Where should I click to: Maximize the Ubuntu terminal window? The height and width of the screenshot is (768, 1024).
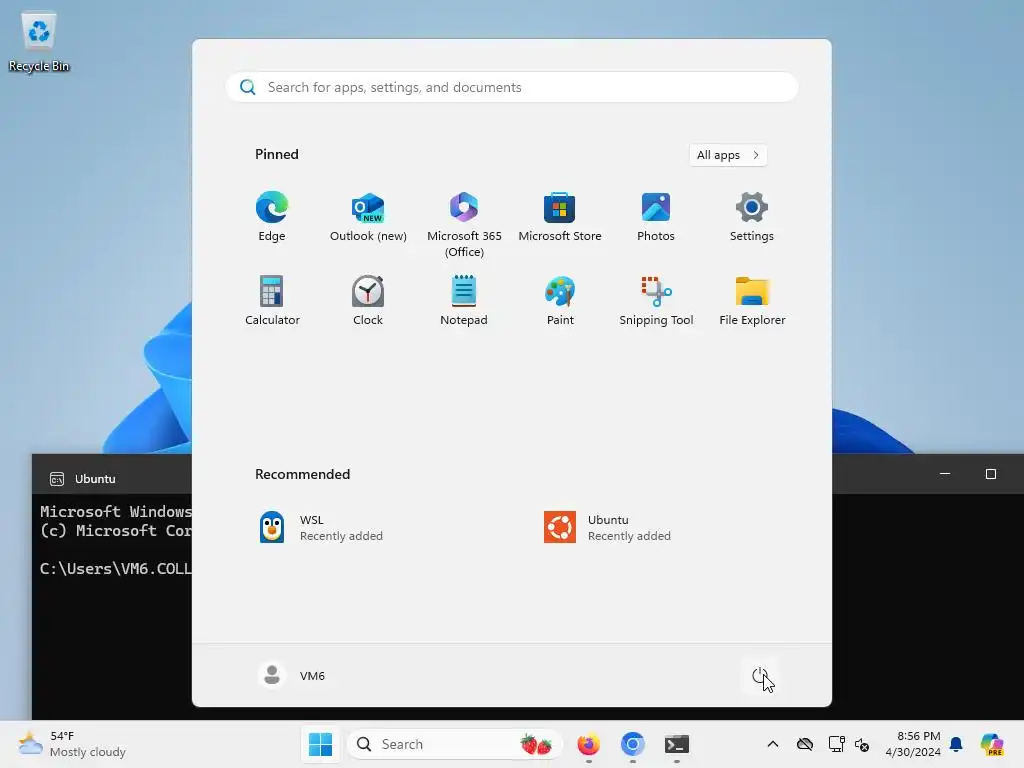[991, 473]
